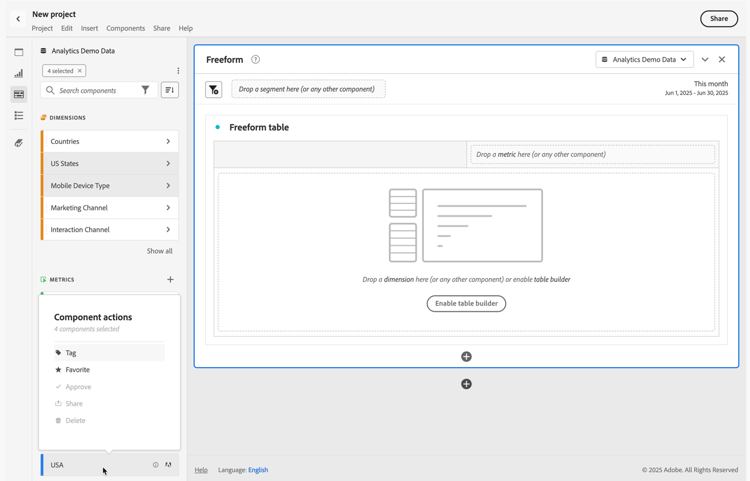The width and height of the screenshot is (750, 481).
Task: Click the green Metrics section icon
Action: 44,279
